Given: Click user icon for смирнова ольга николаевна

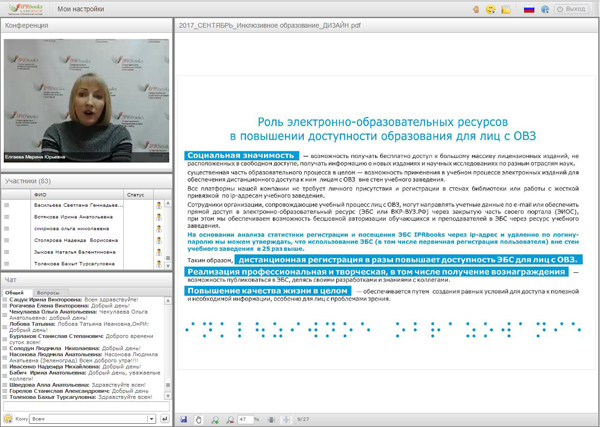Looking at the screenshot, I should pos(159,229).
